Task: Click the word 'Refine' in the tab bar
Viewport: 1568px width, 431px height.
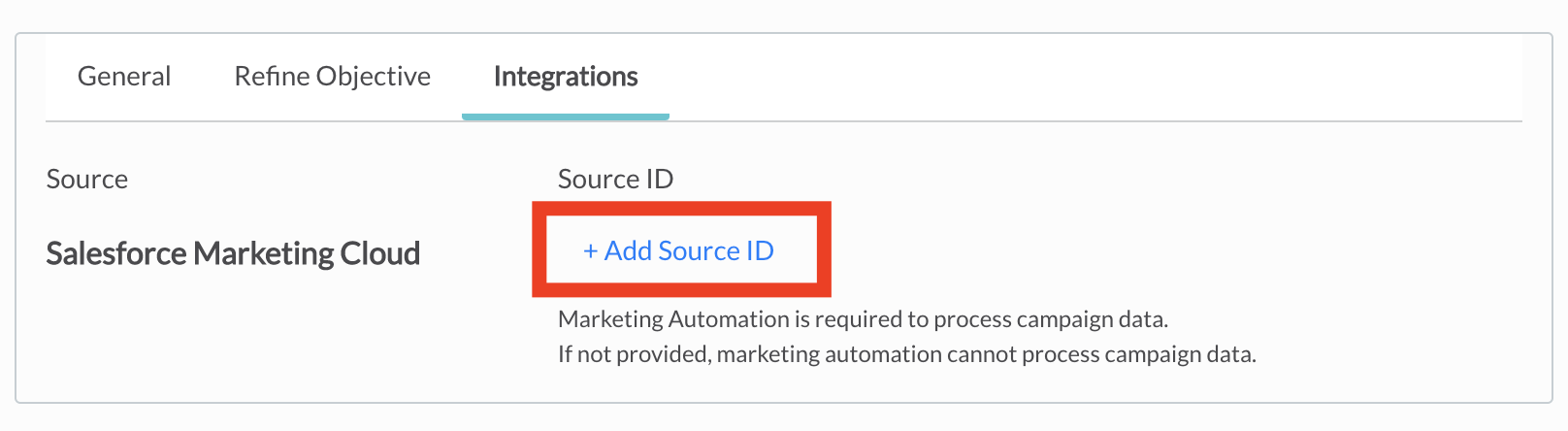Action: 270,77
